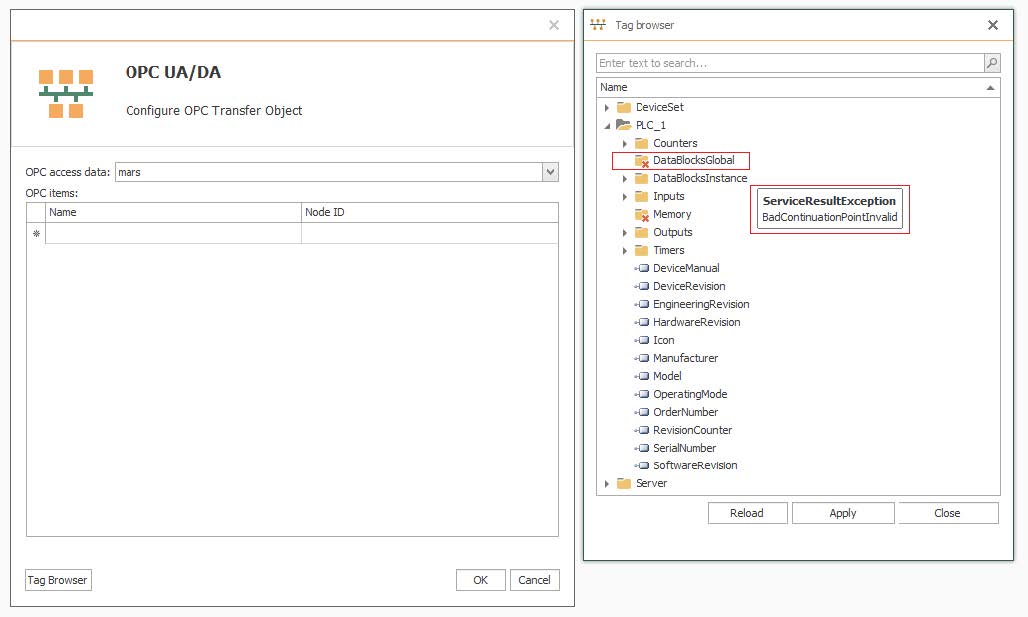Open the Tag Browser button
This screenshot has height=617, width=1028.
click(x=58, y=580)
